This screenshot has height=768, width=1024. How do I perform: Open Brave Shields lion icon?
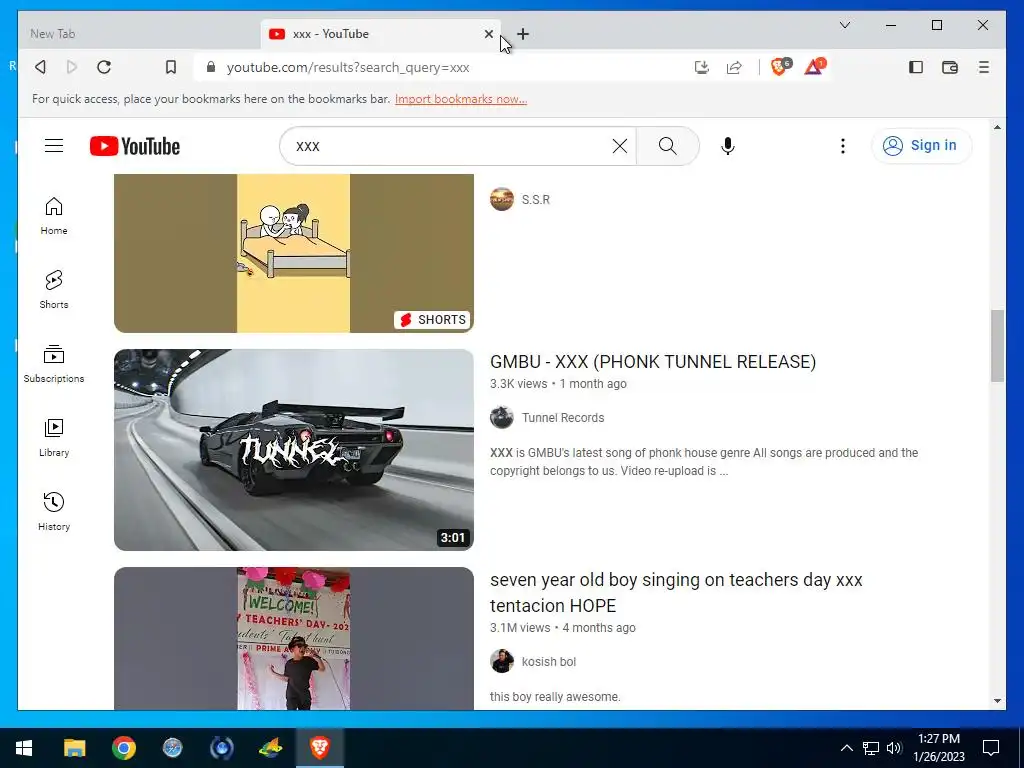point(780,66)
